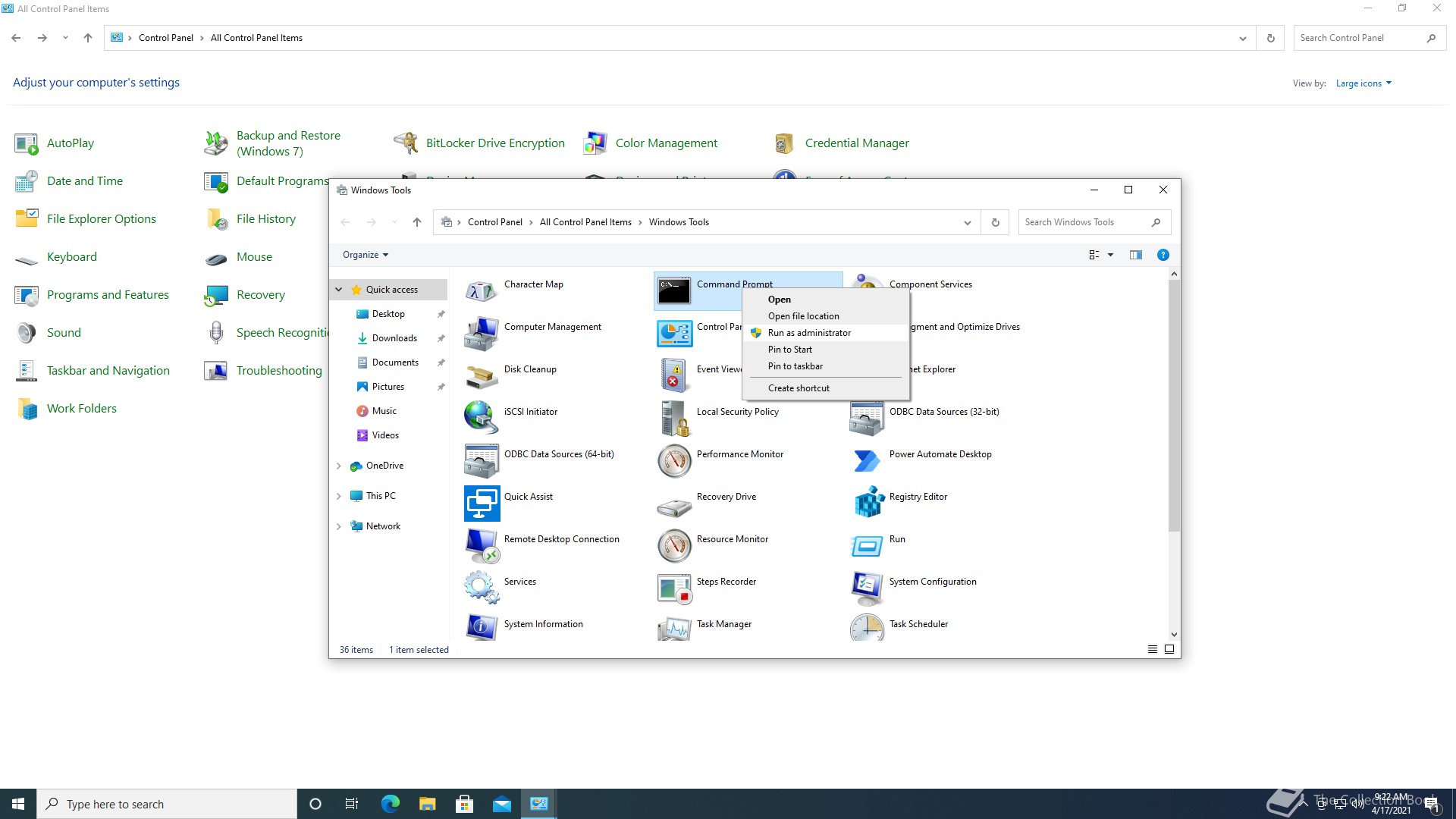The image size is (1456, 819).
Task: Open the Task Manager icon
Action: 673,629
